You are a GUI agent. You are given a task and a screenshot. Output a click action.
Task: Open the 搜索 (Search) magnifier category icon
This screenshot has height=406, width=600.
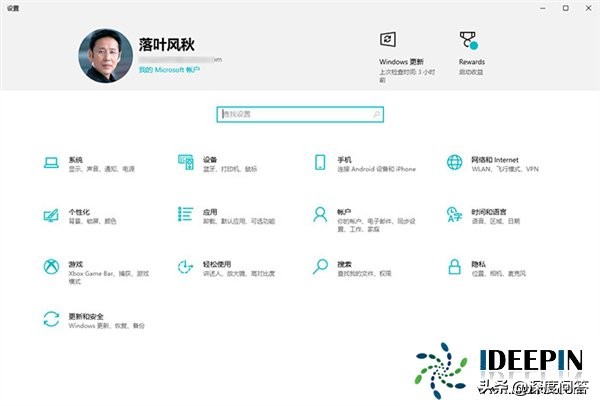(320, 267)
